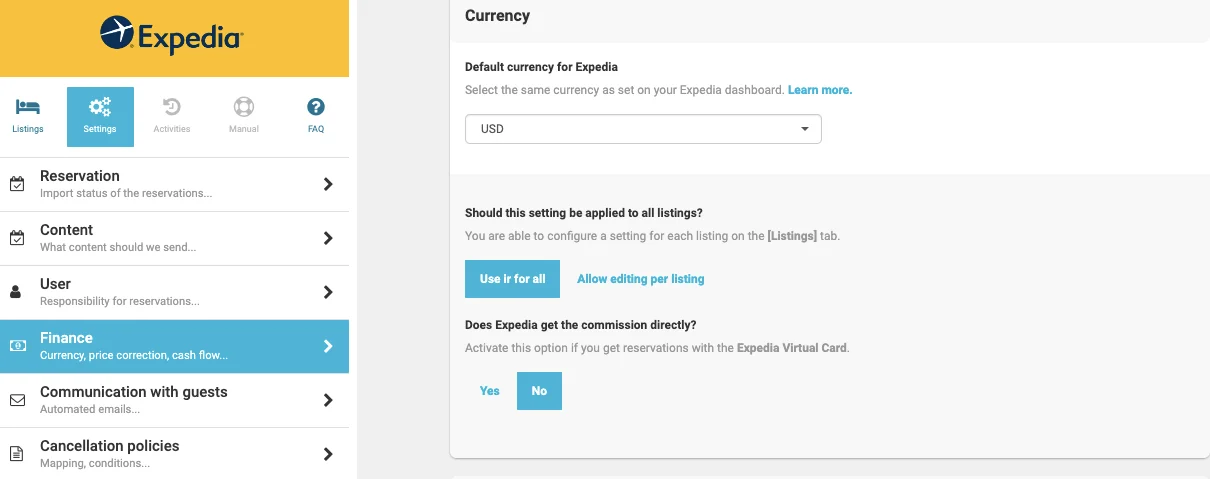Select No for Expedia commission
Viewport: 1210px width, 479px height.
tap(539, 391)
